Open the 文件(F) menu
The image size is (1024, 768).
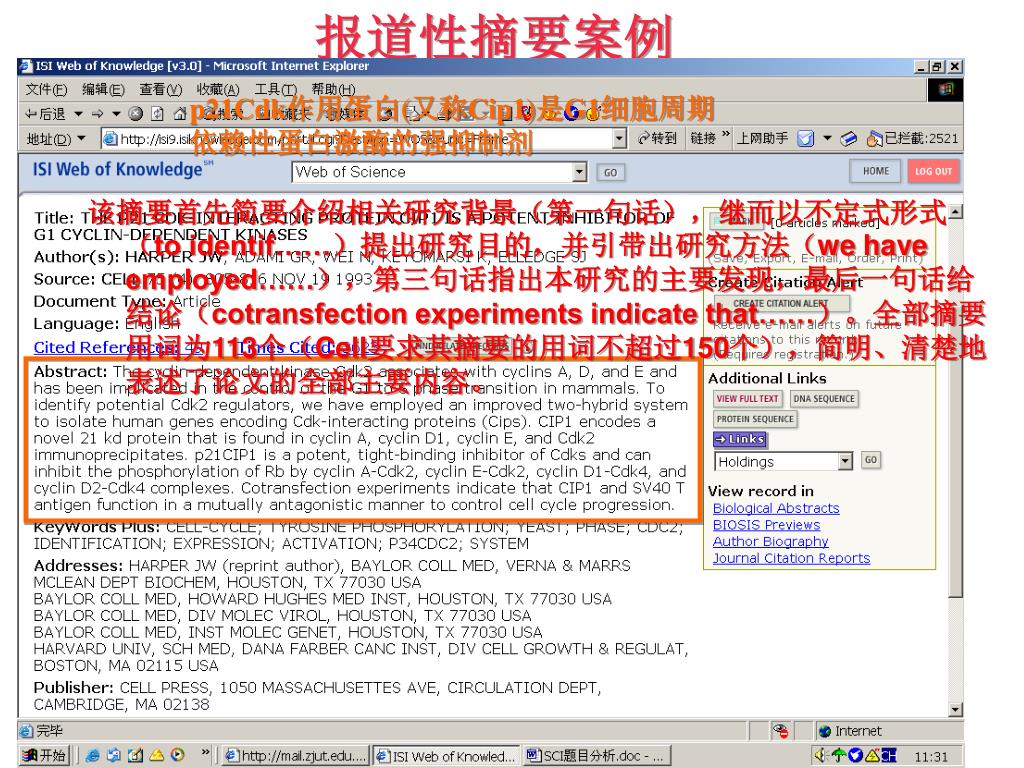tap(46, 89)
